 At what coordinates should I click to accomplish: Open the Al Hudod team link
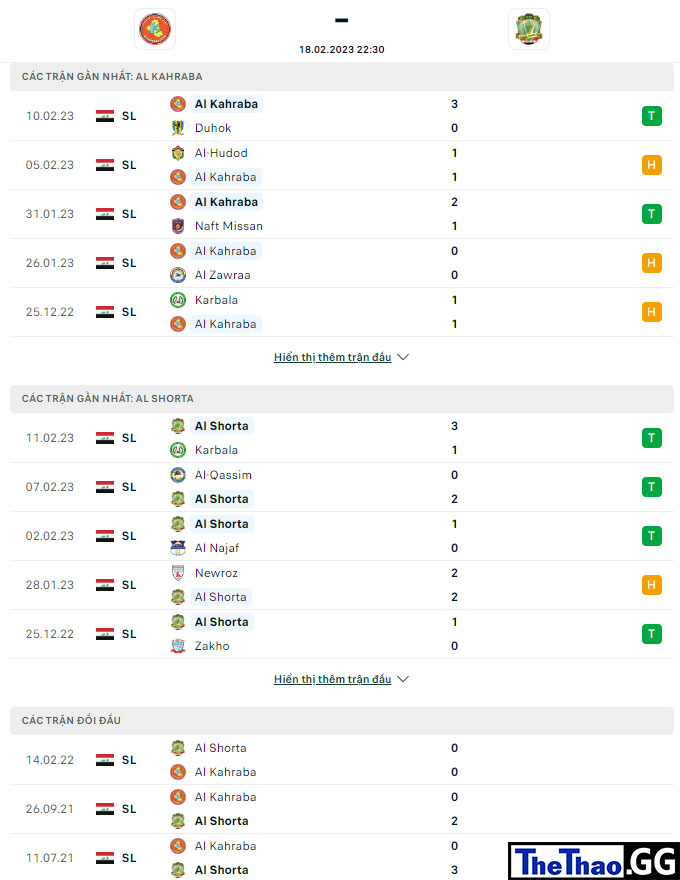[x=221, y=153]
